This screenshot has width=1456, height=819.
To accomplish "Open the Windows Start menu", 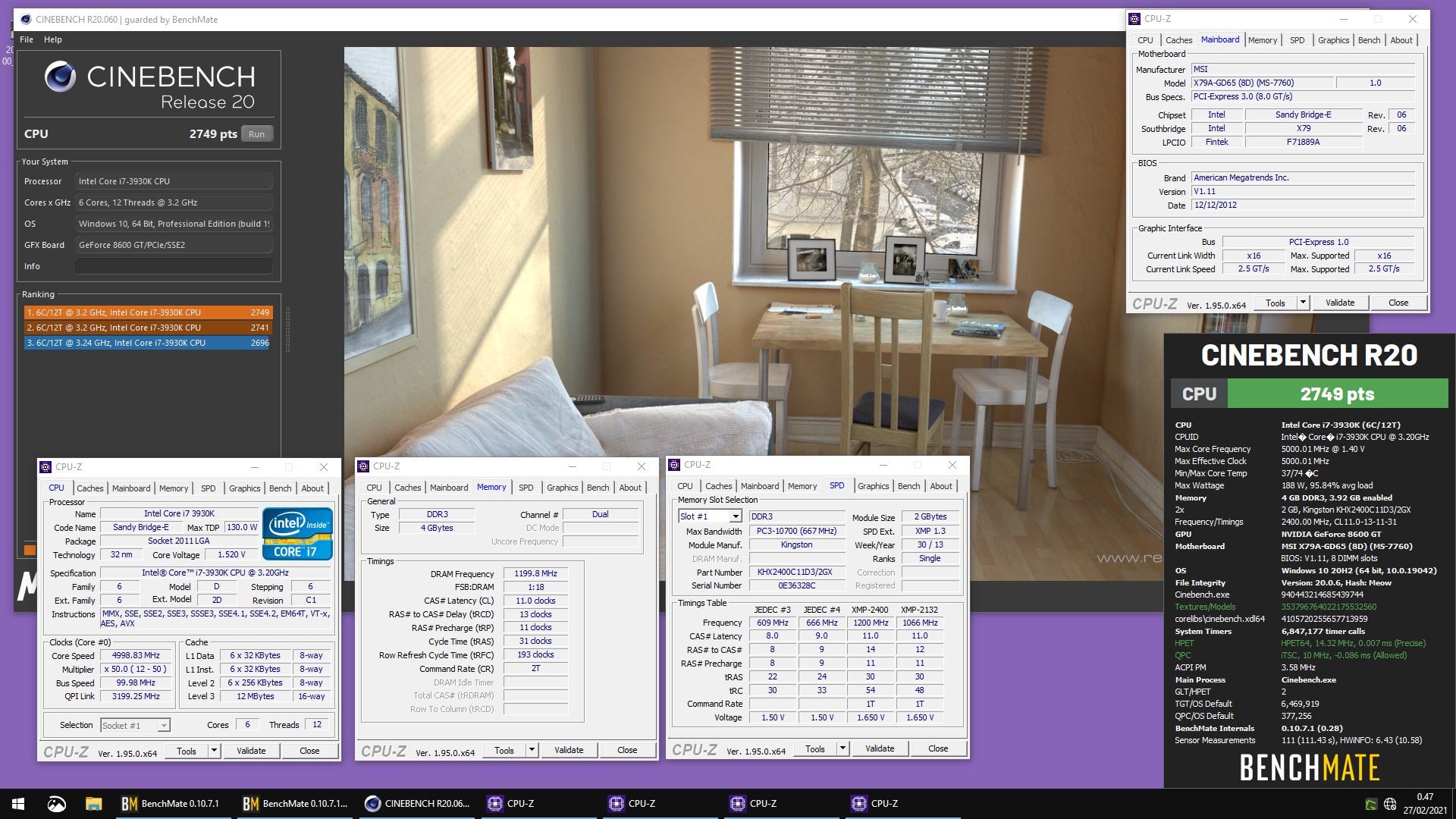I will click(18, 804).
